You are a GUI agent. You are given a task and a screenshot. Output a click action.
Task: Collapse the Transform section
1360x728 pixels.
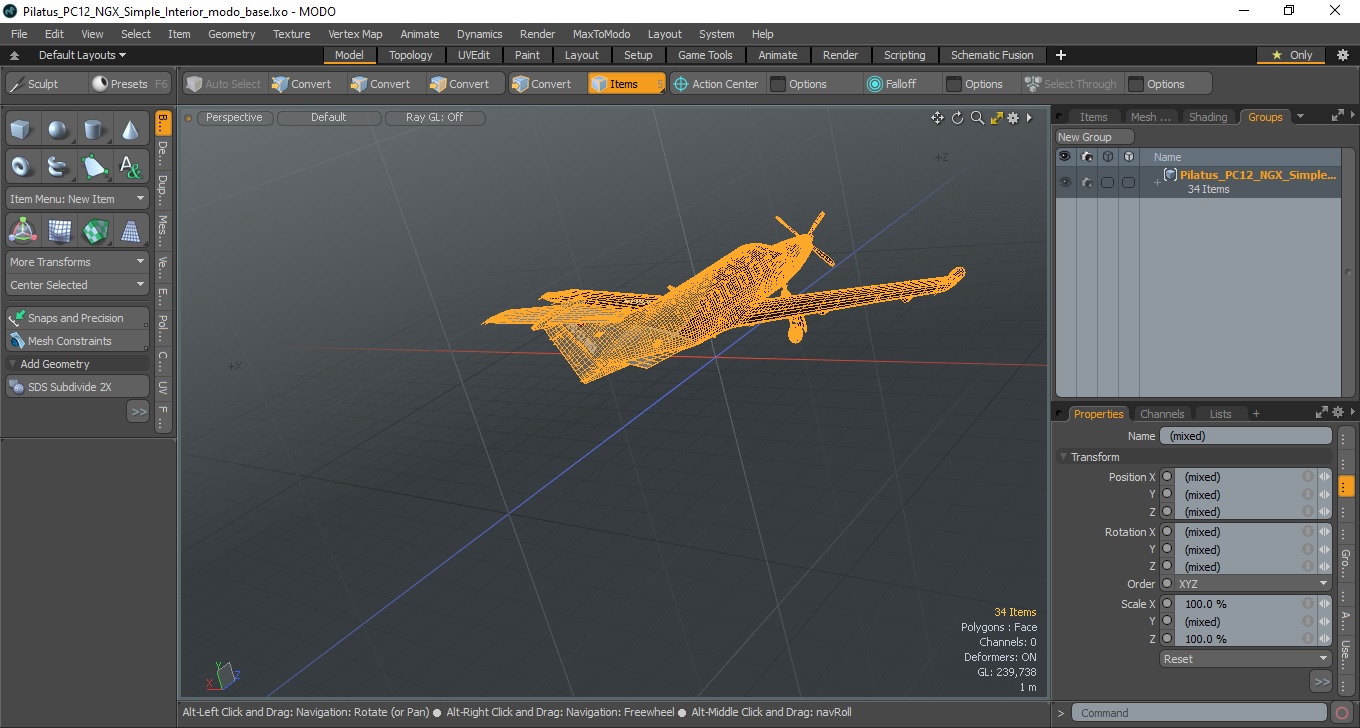point(1064,457)
